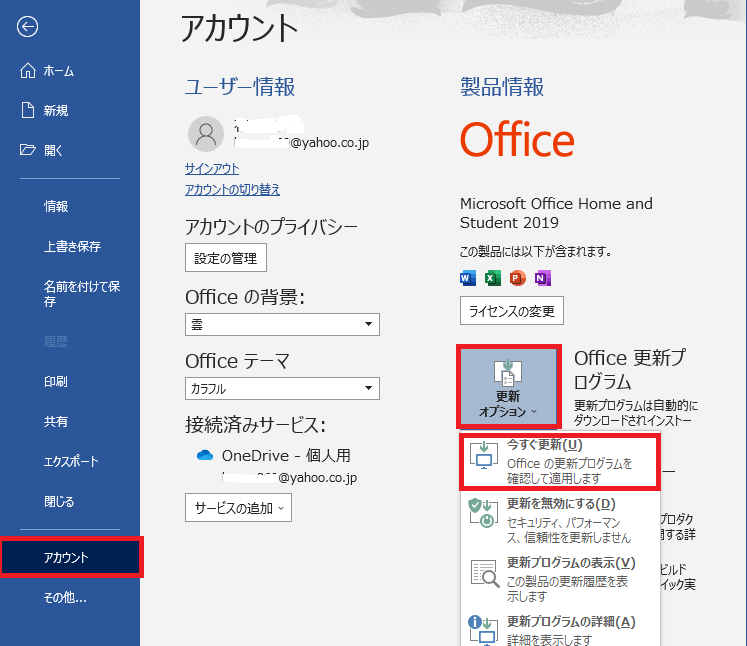
Task: Choose 今すぐ更新(U) menu entry
Action: pyautogui.click(x=560, y=461)
